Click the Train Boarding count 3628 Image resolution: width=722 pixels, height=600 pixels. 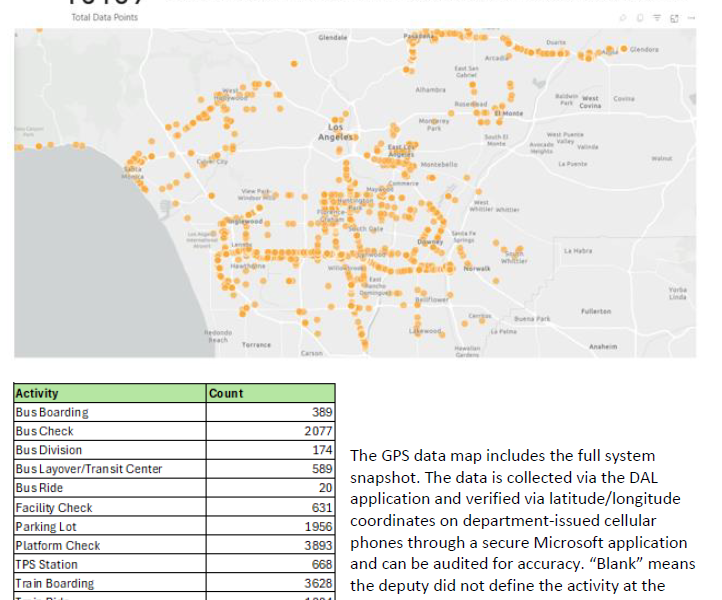[x=317, y=584]
